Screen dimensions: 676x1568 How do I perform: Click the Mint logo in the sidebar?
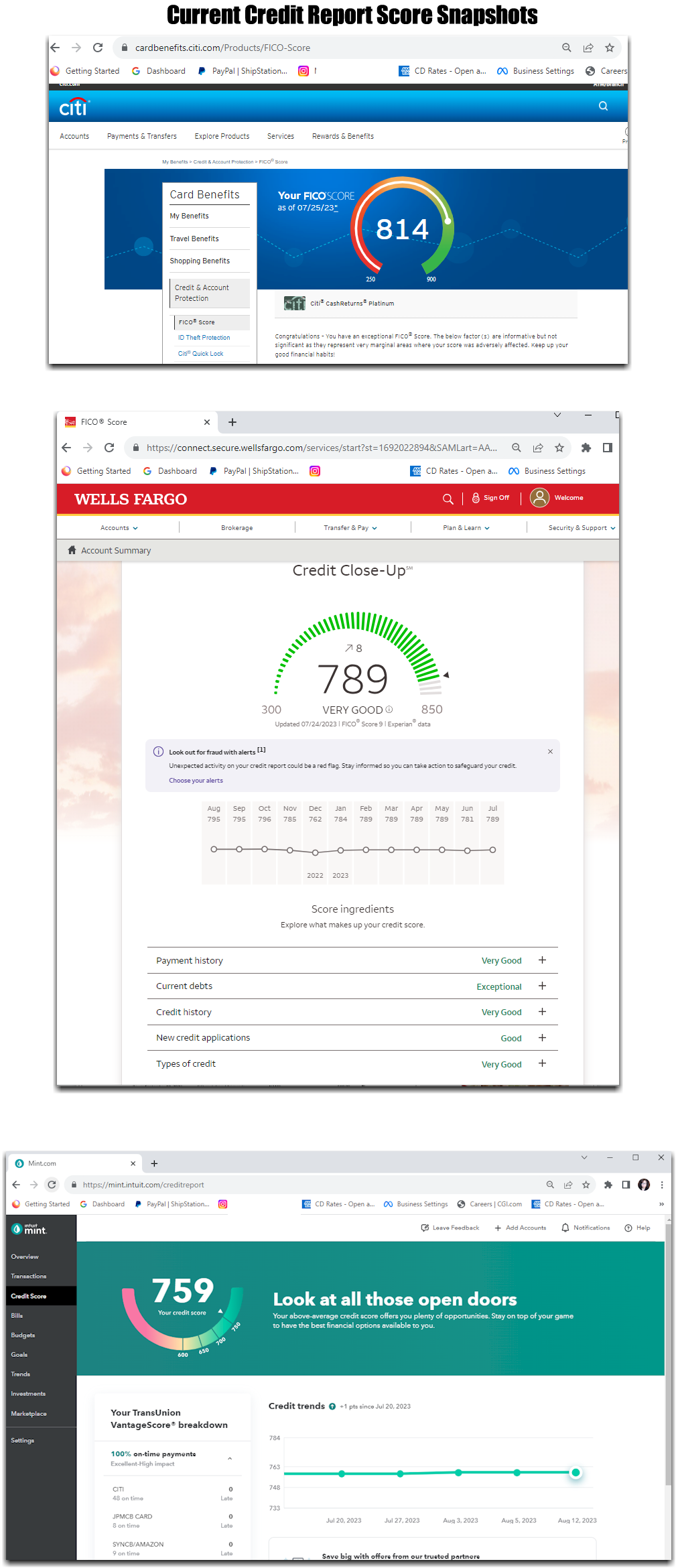[x=29, y=1229]
